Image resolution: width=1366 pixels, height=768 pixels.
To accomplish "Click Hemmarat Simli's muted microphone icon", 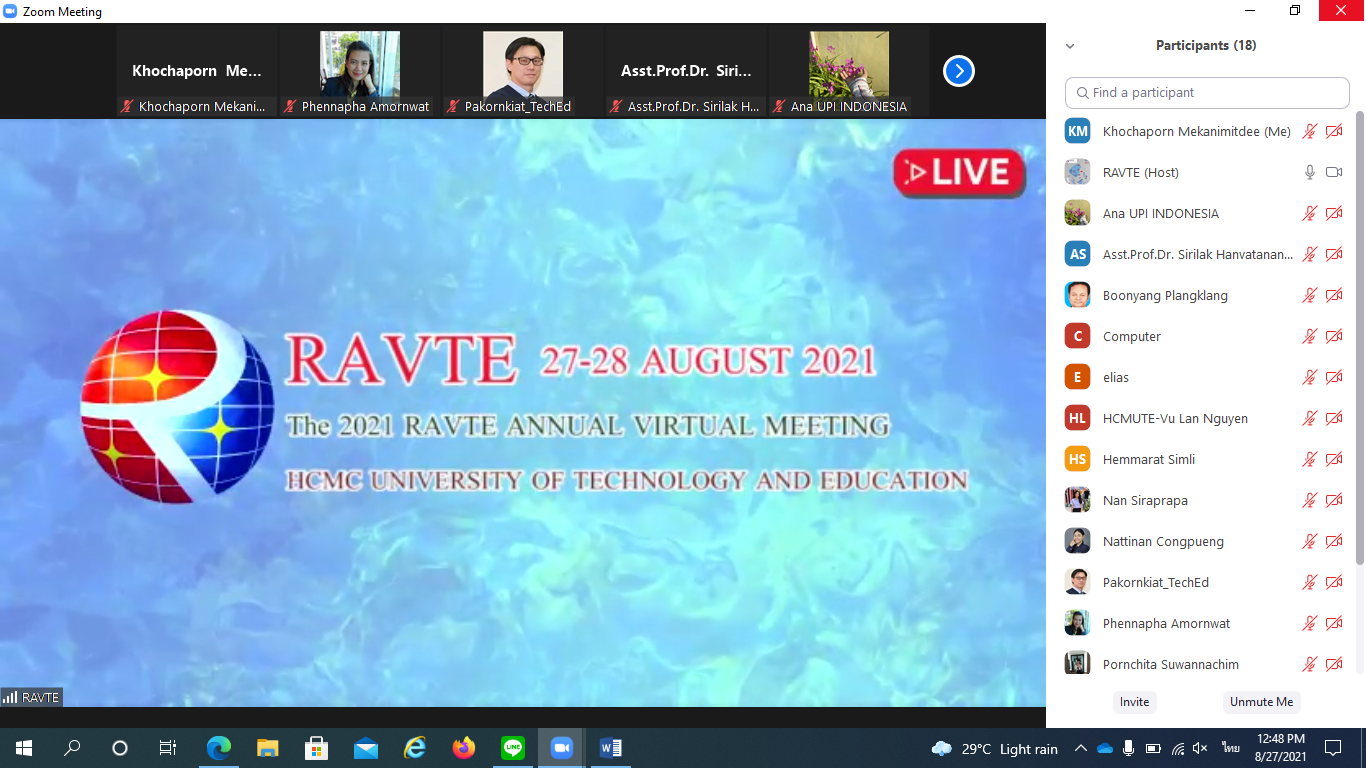I will tap(1310, 459).
